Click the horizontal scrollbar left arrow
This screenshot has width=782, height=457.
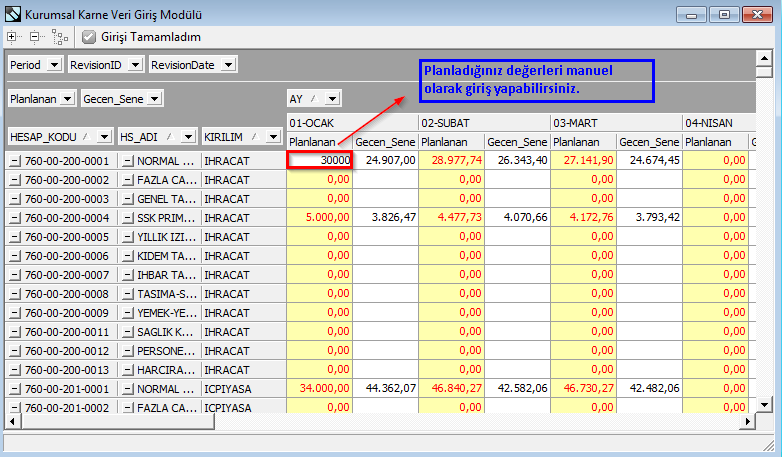(12, 422)
